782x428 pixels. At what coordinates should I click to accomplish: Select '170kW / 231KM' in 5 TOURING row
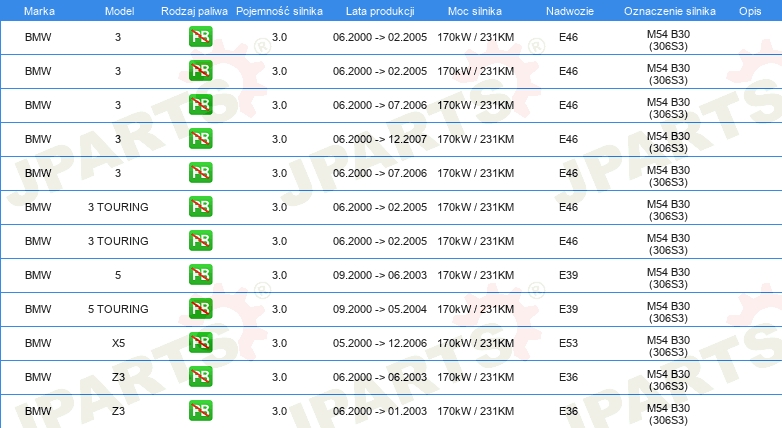(x=475, y=309)
